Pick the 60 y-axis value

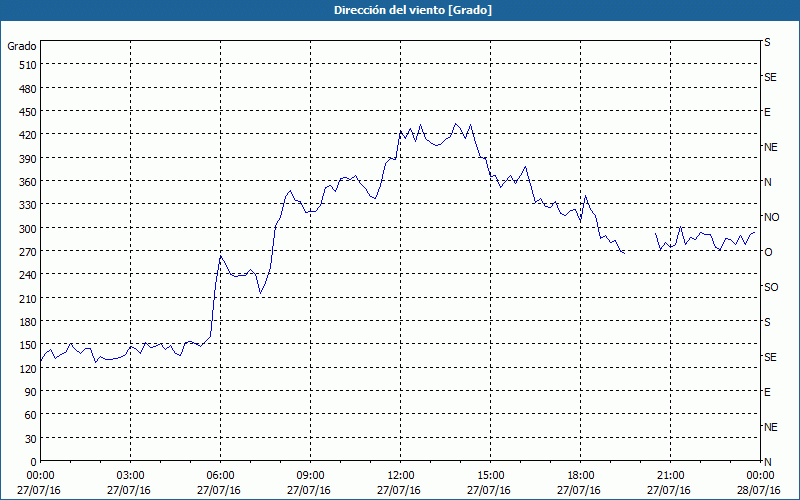click(x=32, y=415)
